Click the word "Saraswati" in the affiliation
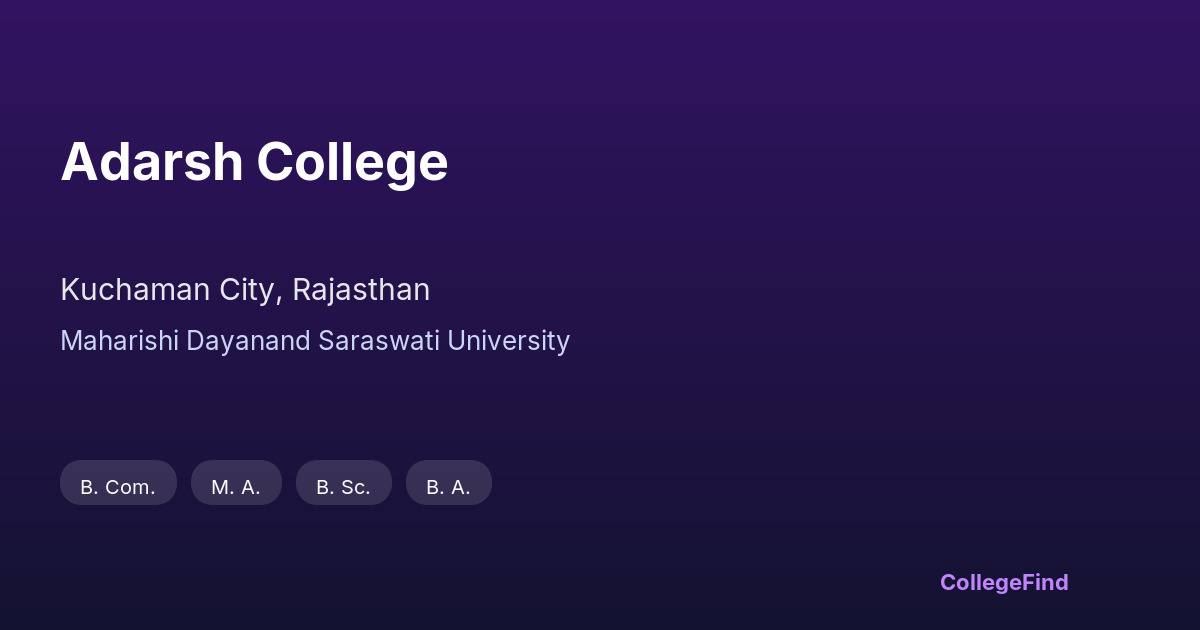 (379, 341)
